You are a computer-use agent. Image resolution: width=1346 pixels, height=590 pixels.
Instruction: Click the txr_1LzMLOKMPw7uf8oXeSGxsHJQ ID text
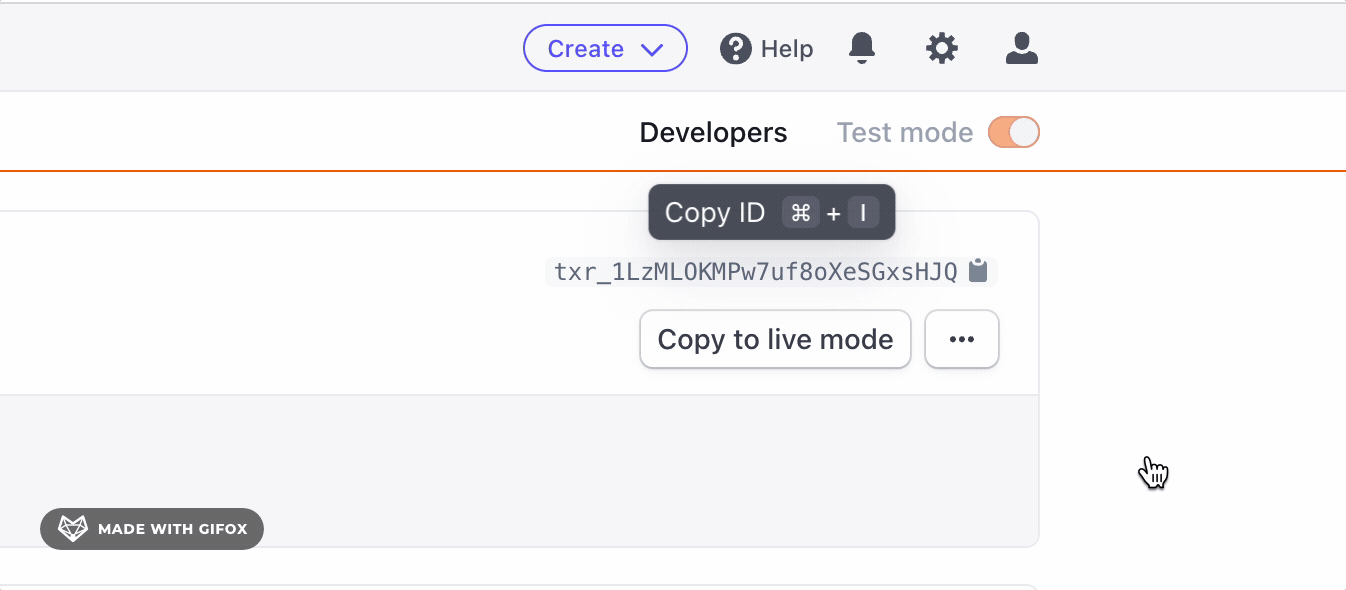[756, 271]
